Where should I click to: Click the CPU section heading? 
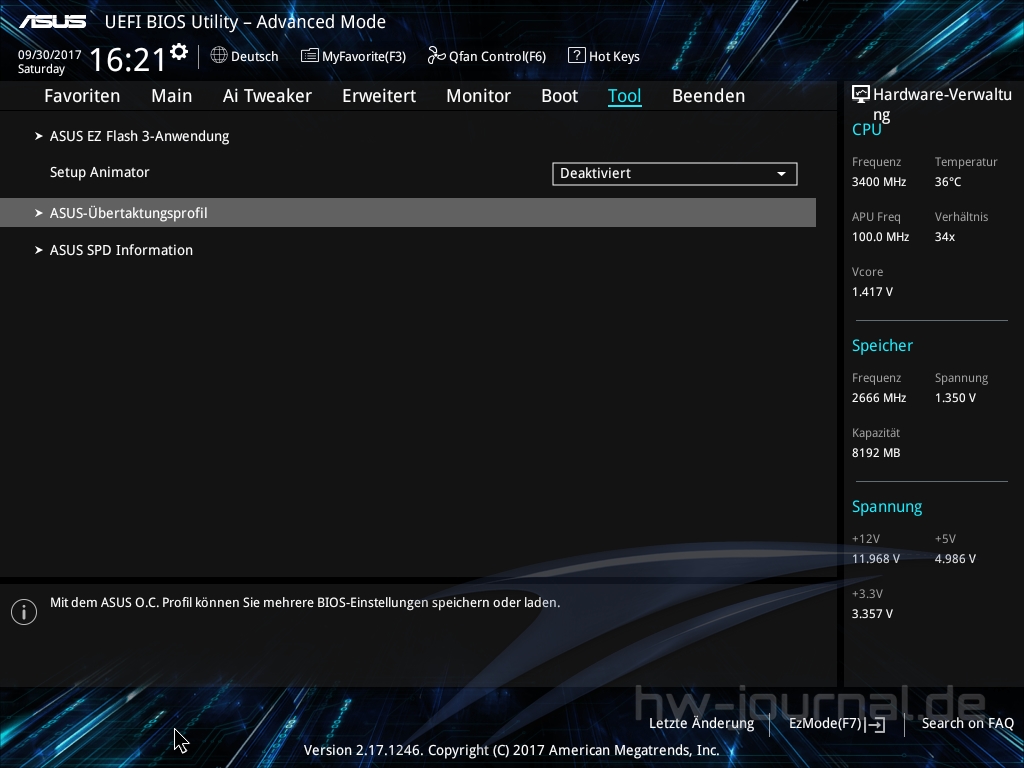867,129
